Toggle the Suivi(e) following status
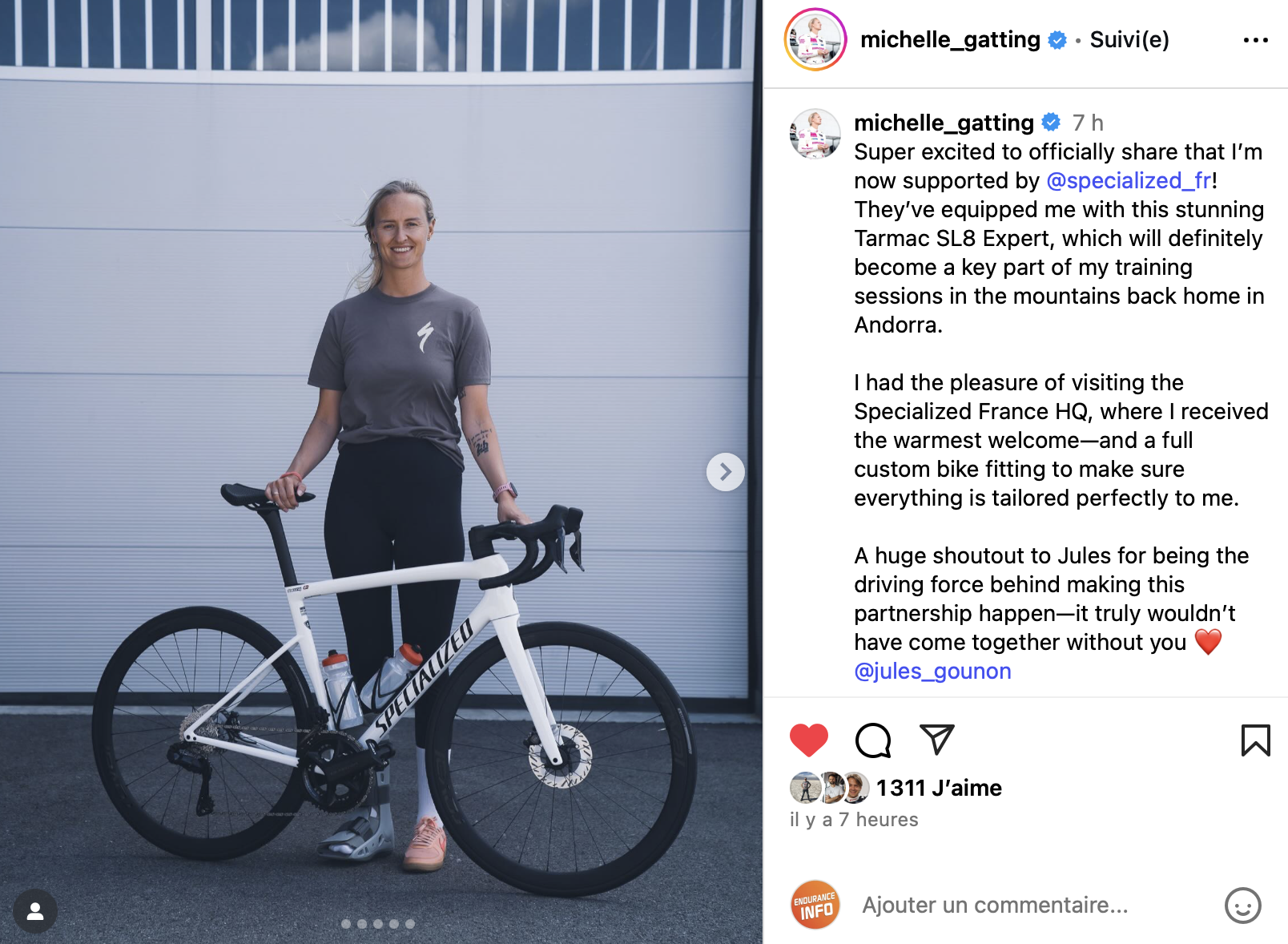 tap(1129, 39)
